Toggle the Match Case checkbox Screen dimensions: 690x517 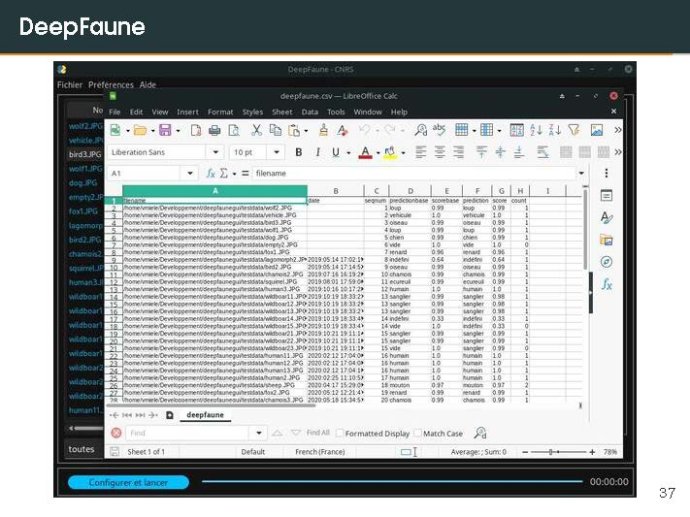click(x=418, y=433)
